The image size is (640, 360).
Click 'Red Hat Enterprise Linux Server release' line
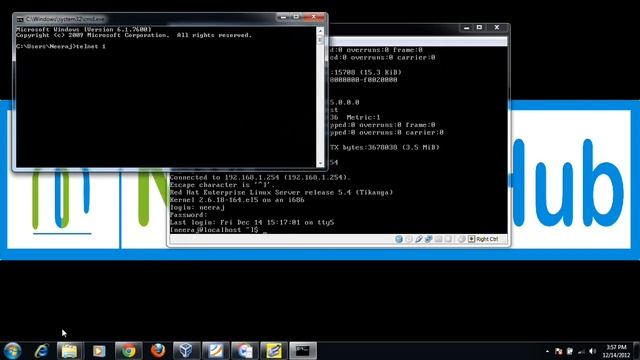[x=281, y=192]
